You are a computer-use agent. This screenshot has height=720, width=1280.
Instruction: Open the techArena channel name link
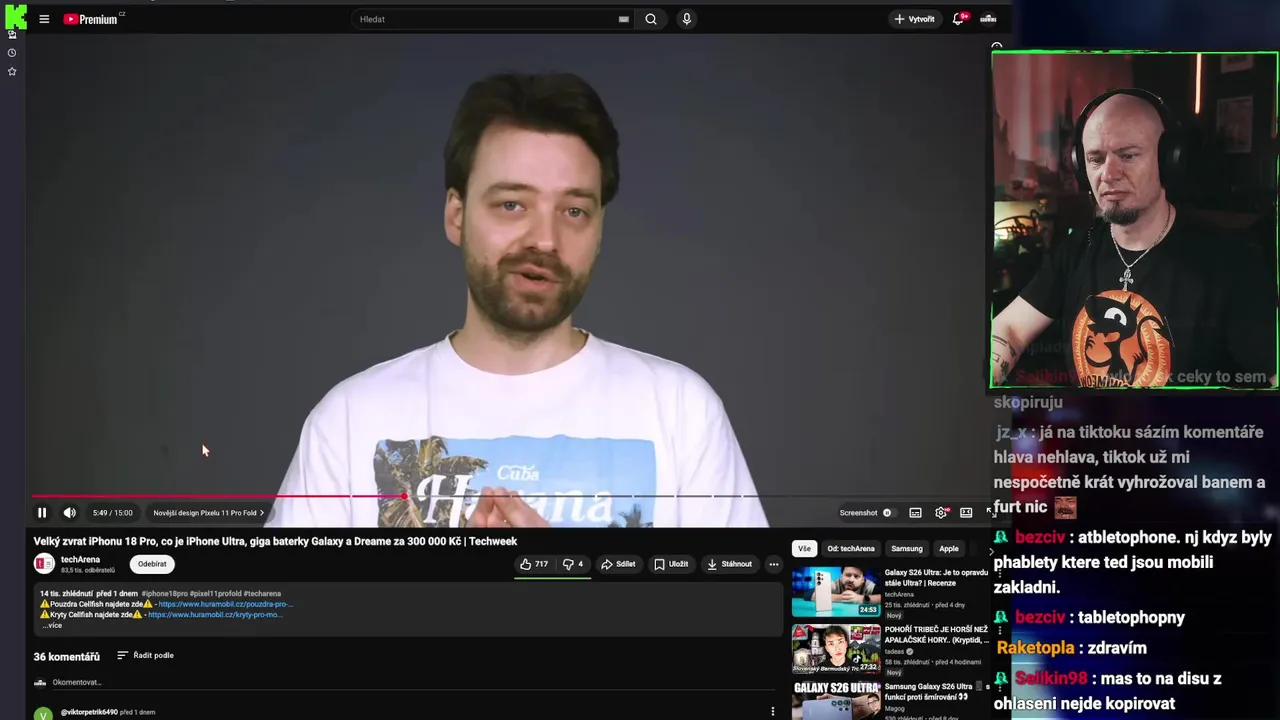point(80,560)
